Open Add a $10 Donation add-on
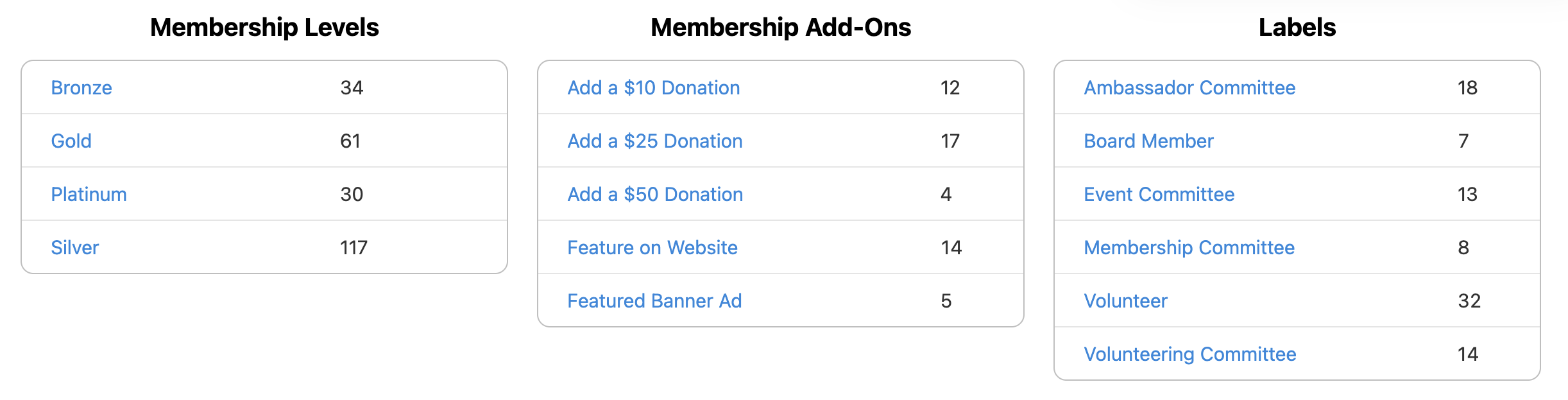 [653, 88]
